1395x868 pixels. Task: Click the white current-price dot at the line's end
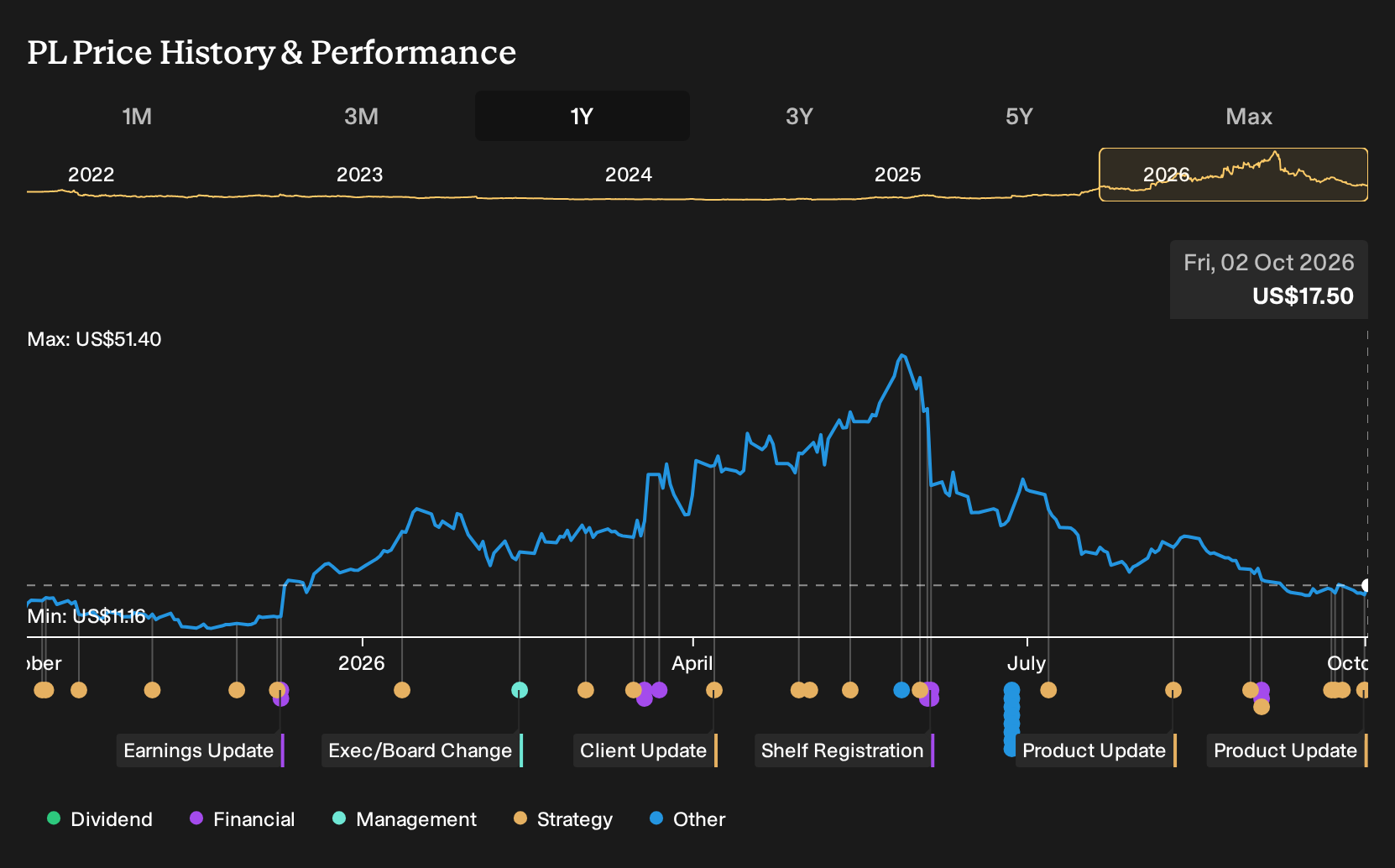1366,585
